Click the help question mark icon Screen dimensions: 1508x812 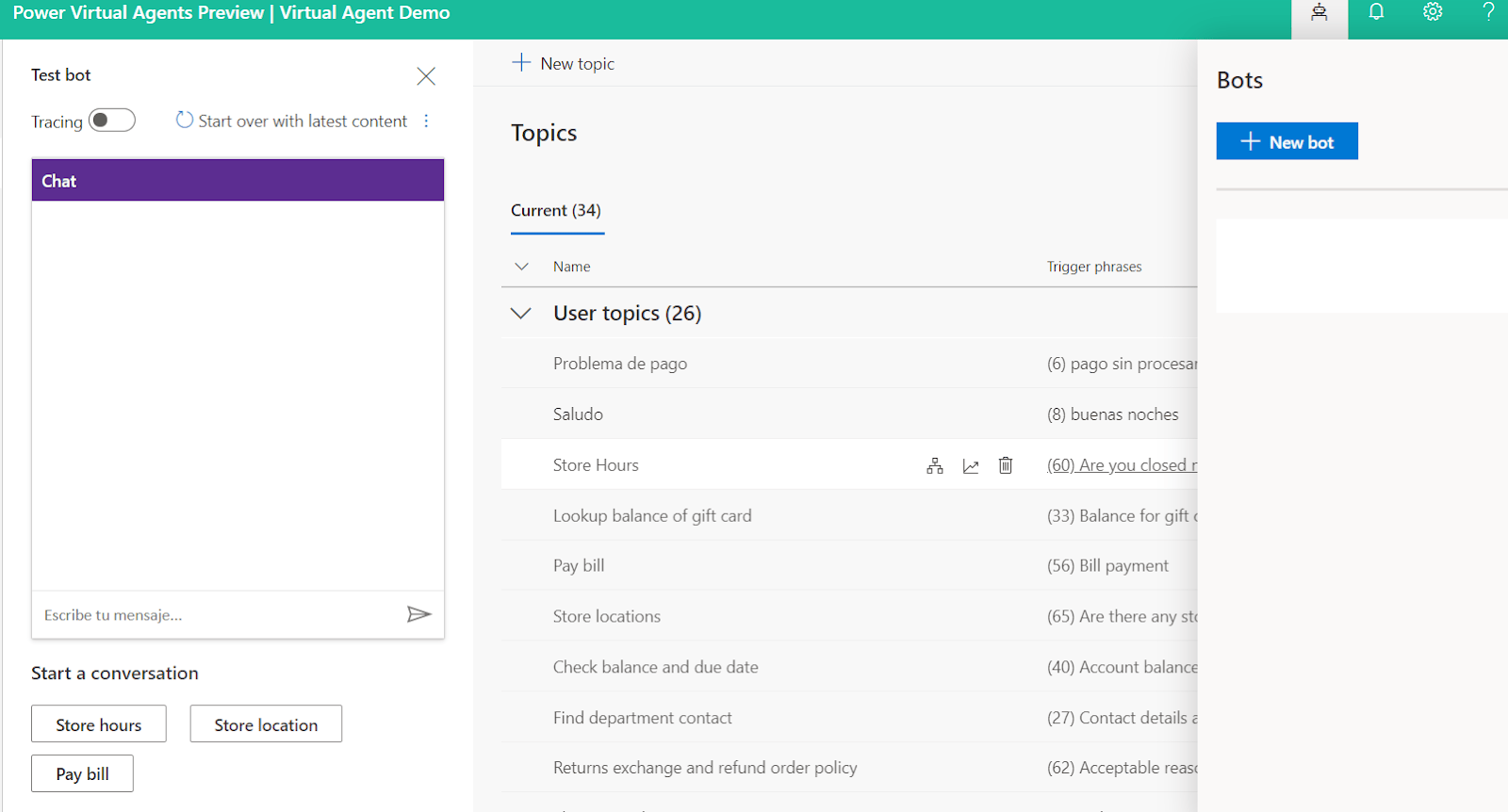coord(1488,12)
